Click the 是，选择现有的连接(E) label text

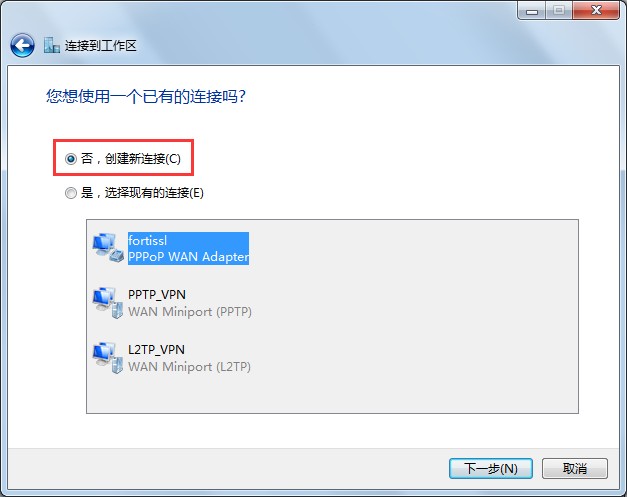142,193
